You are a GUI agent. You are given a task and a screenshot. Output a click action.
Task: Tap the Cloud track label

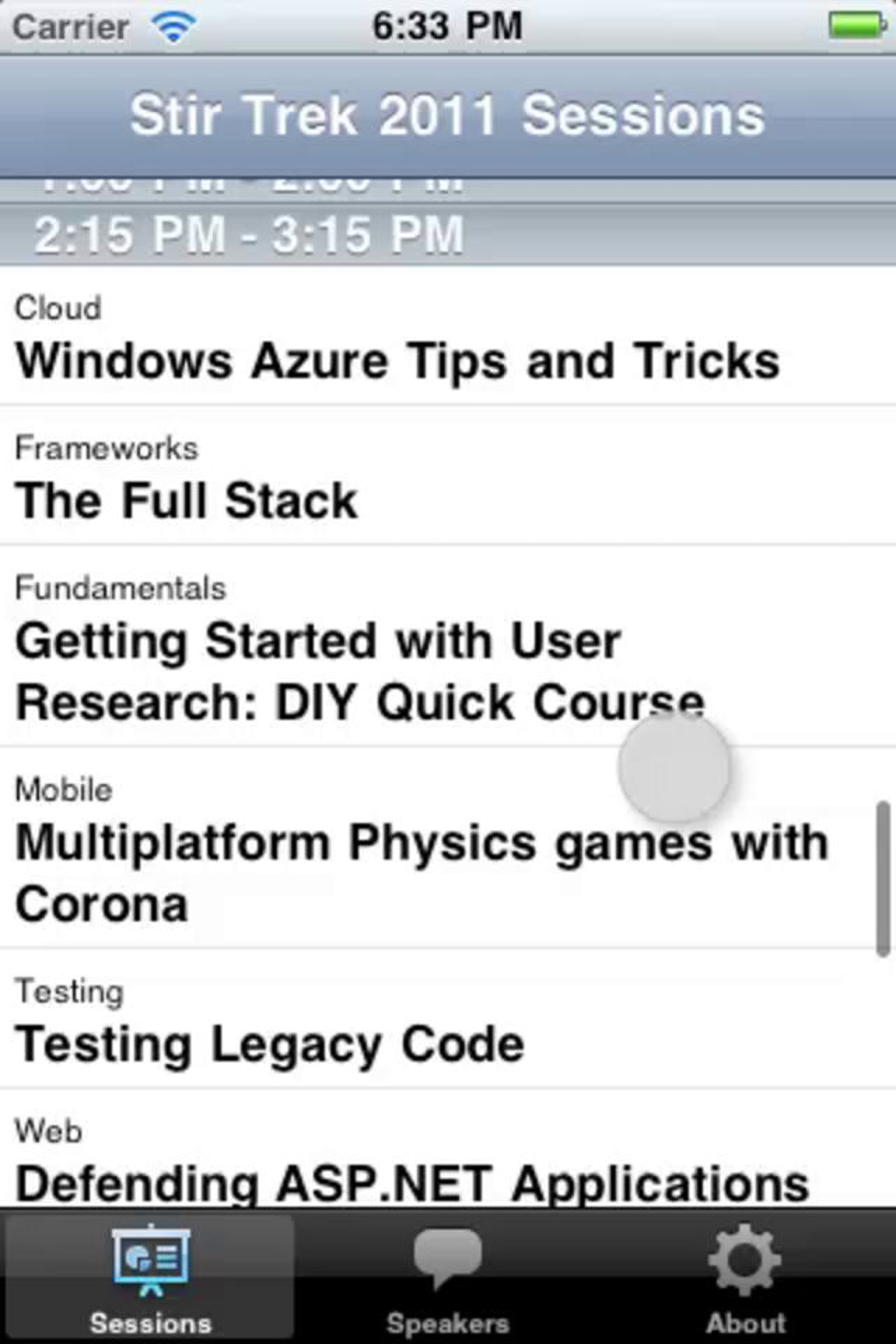point(58,308)
